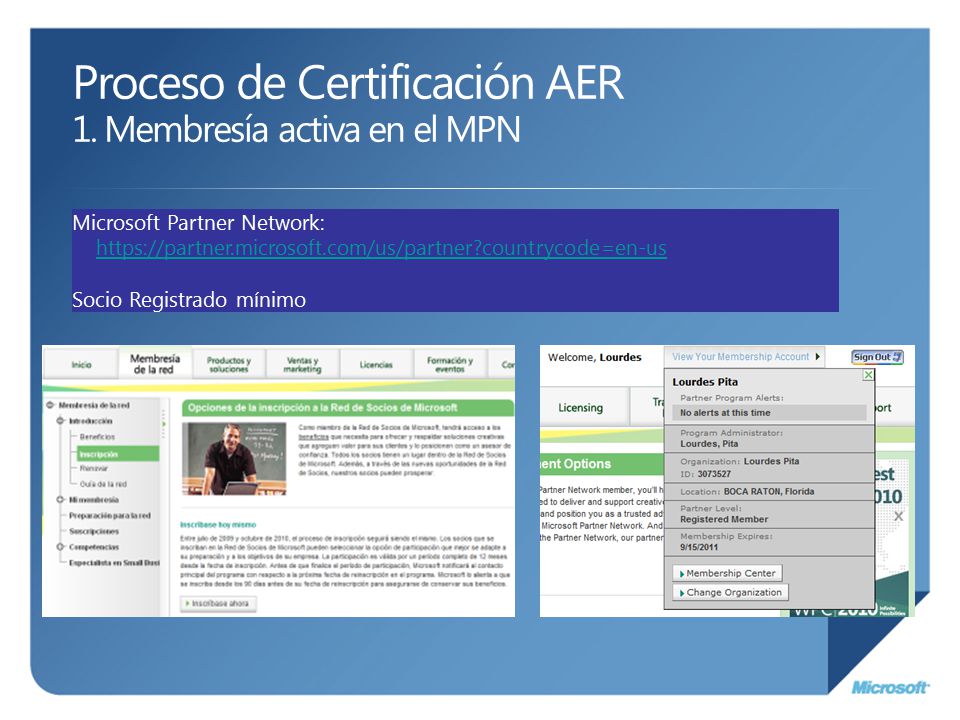Open Renovar in the sidebar tree

[94, 468]
